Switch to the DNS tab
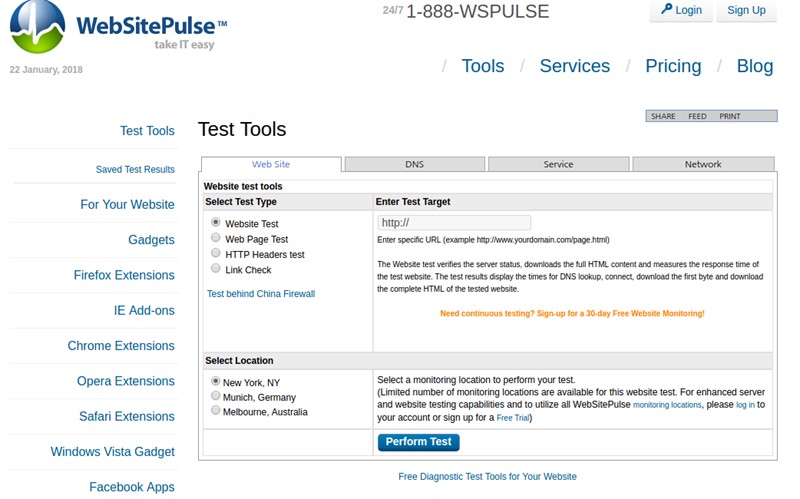This screenshot has height=499, width=800. [x=414, y=164]
